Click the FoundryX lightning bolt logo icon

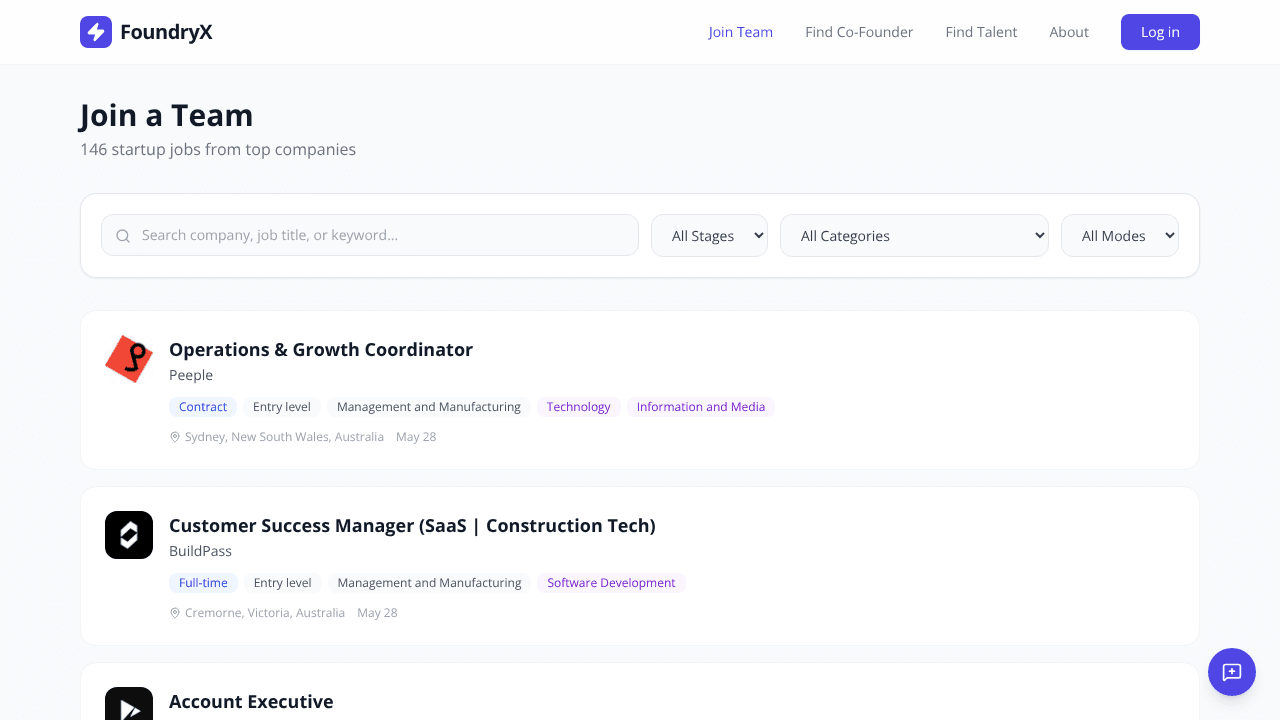[96, 32]
